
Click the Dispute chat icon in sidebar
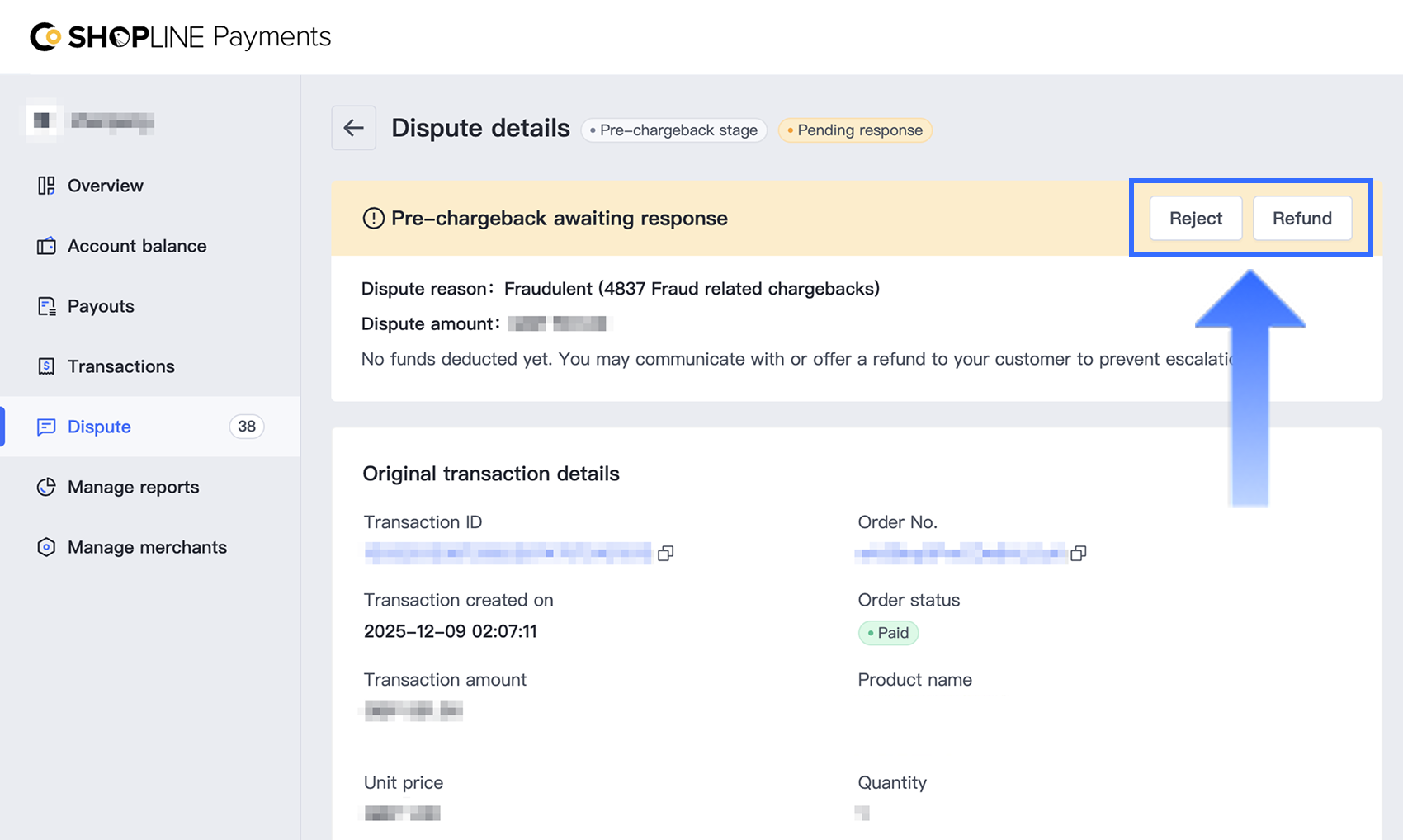coord(46,427)
